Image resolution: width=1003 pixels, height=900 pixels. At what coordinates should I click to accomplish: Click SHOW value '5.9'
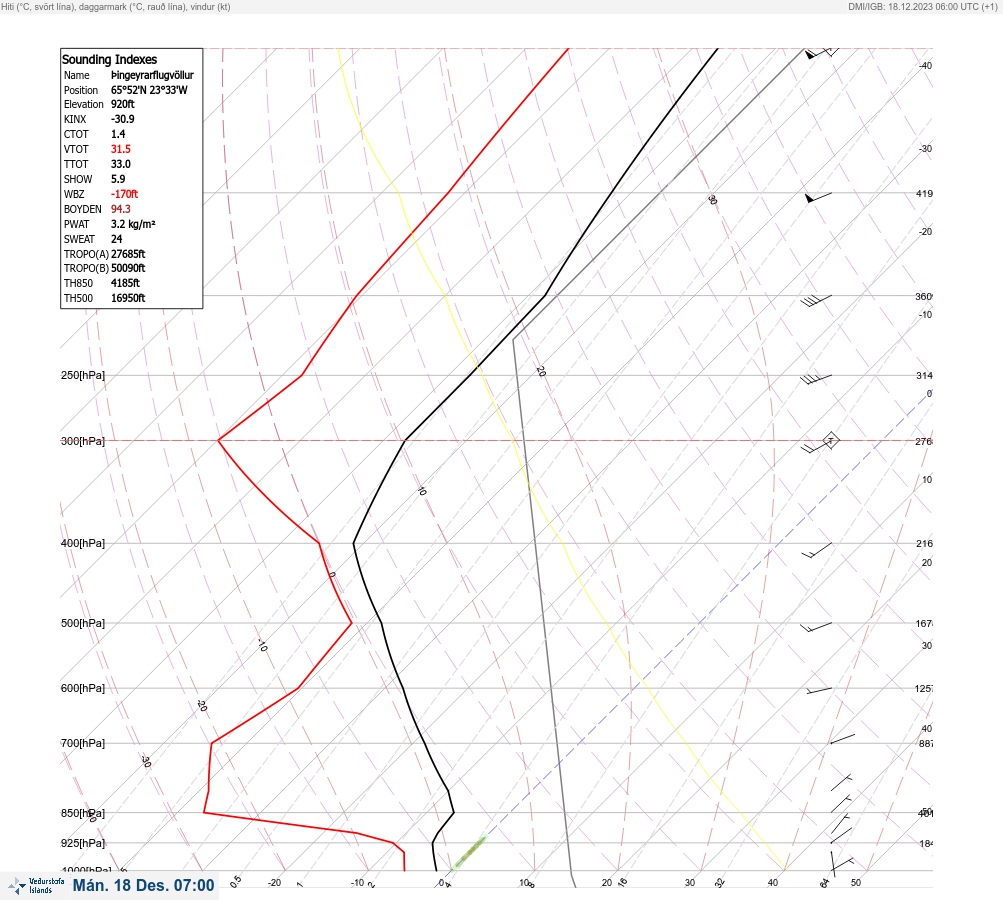pyautogui.click(x=118, y=179)
